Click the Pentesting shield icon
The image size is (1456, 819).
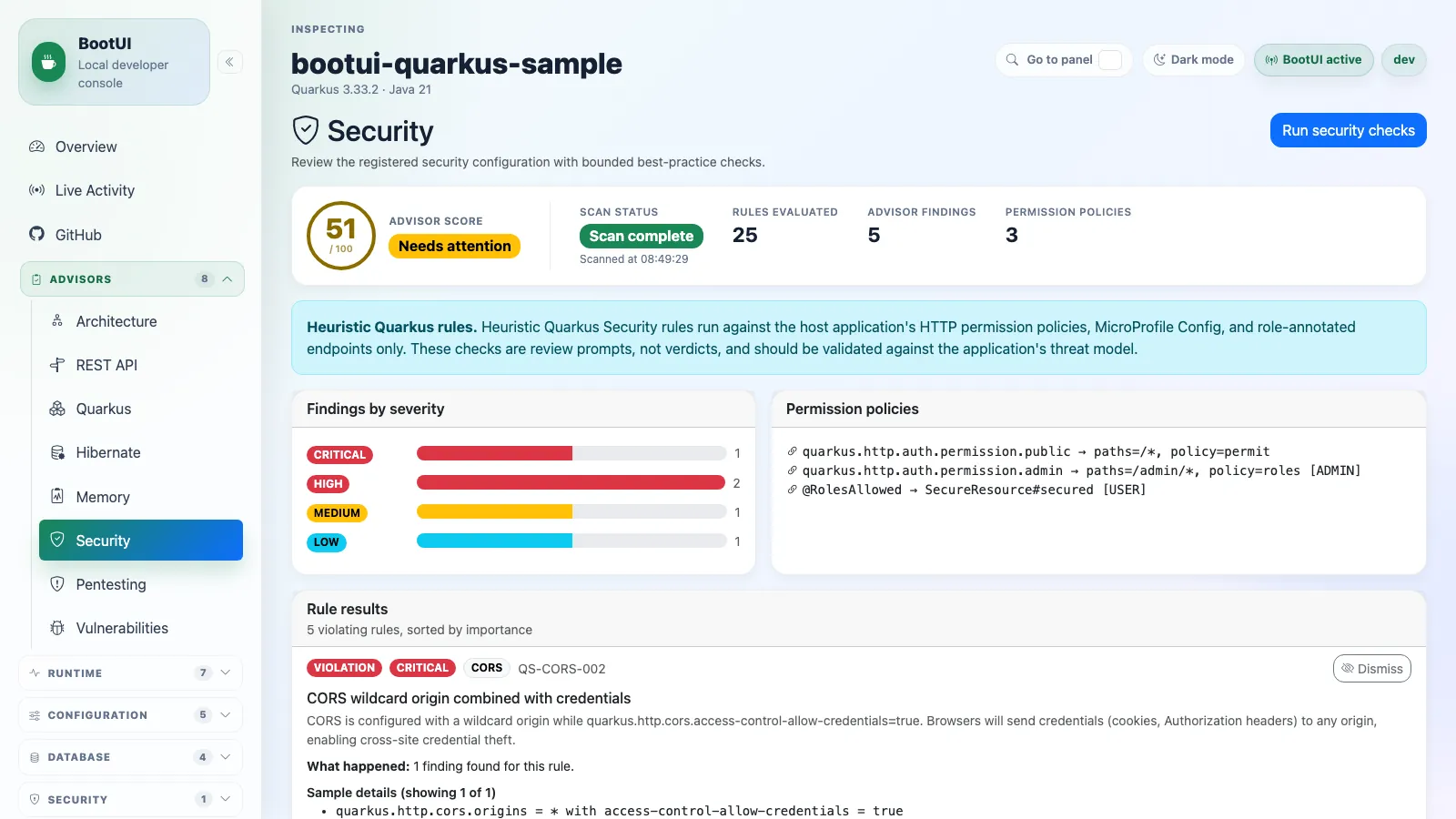pyautogui.click(x=57, y=584)
